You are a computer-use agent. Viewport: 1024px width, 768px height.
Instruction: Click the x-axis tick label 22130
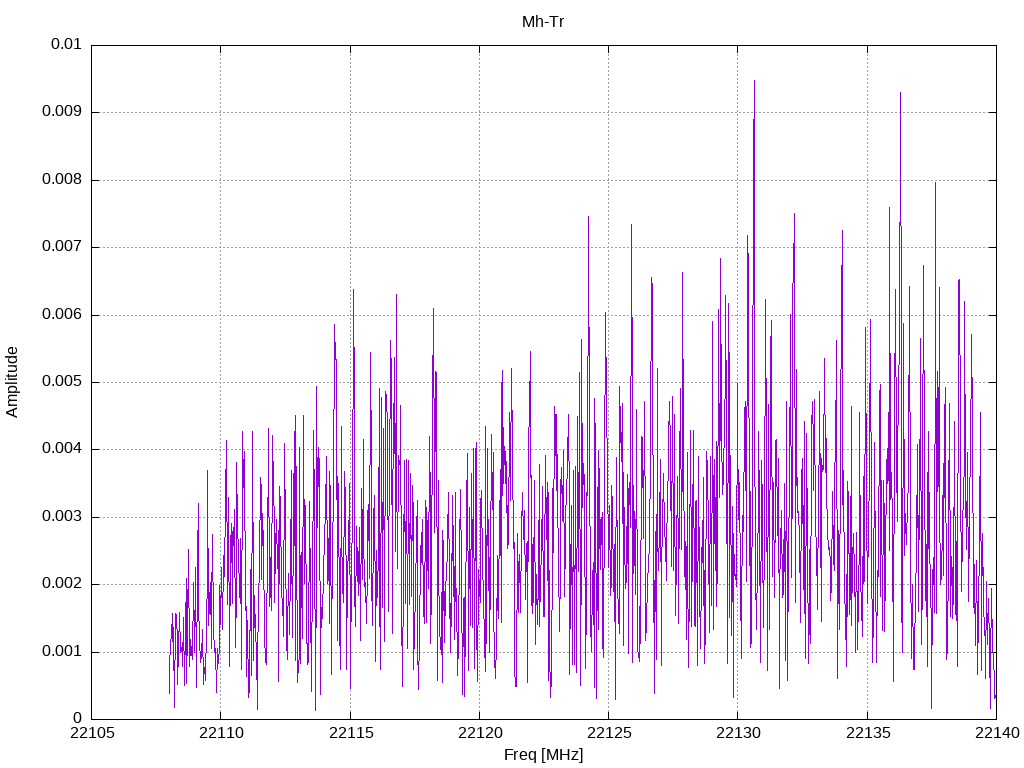(x=739, y=733)
